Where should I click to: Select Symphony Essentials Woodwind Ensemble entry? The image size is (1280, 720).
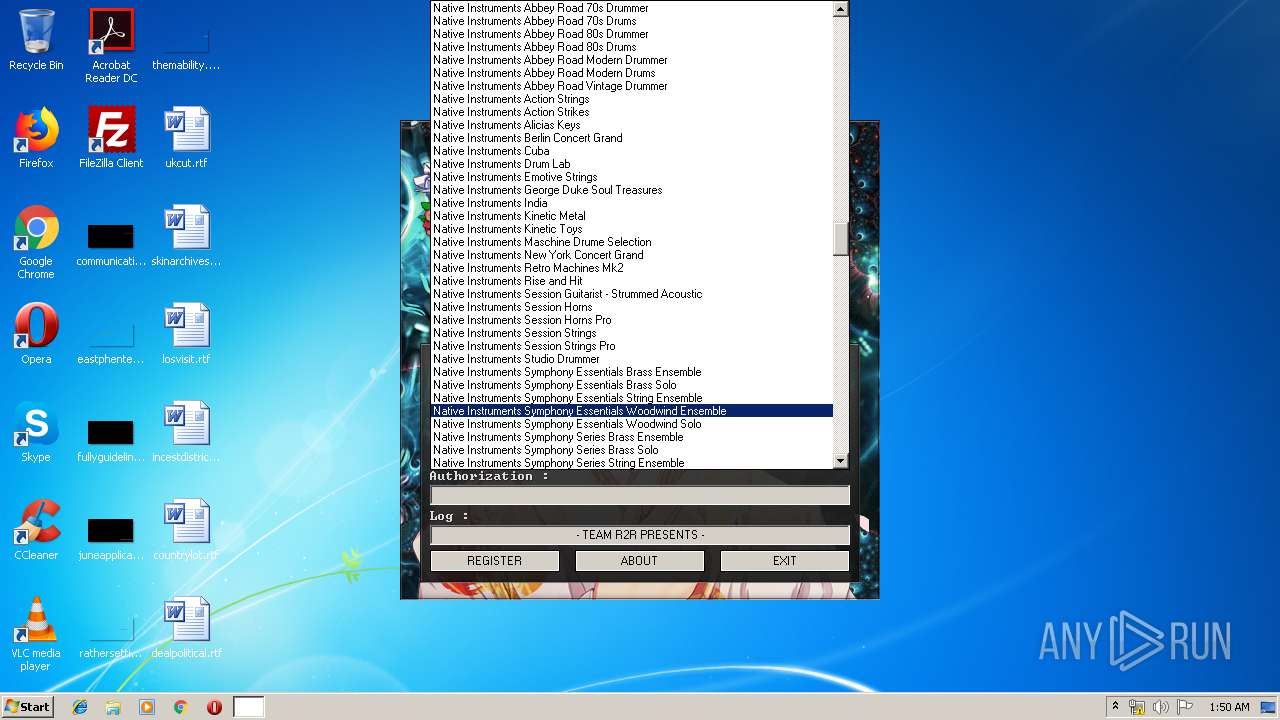tap(631, 411)
